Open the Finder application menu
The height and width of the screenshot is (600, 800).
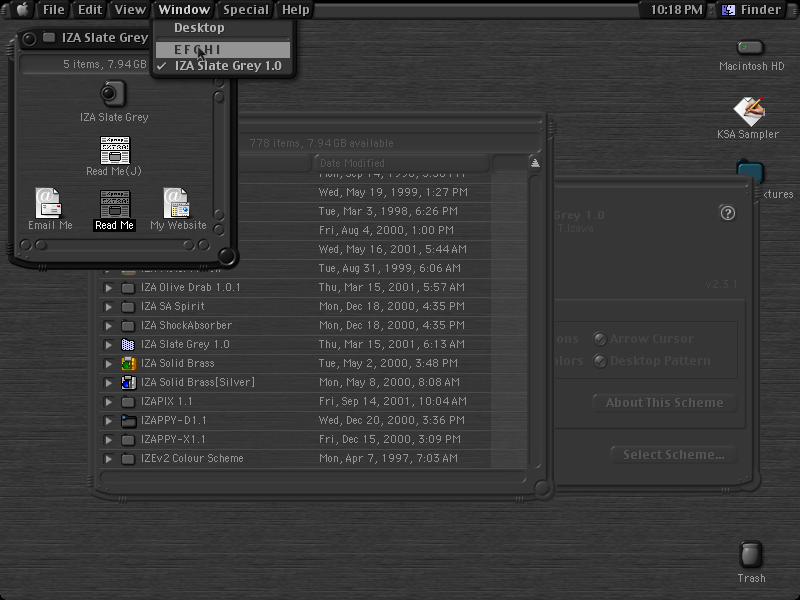tap(753, 9)
